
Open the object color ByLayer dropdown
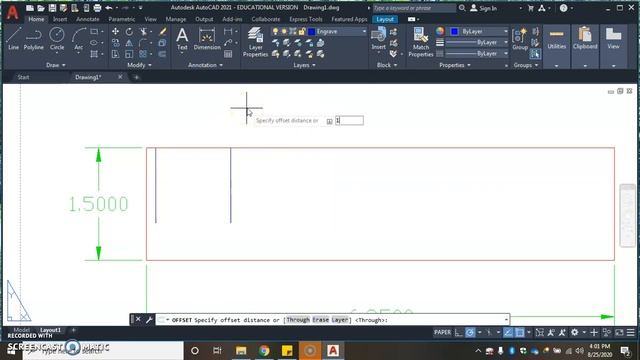pos(506,31)
